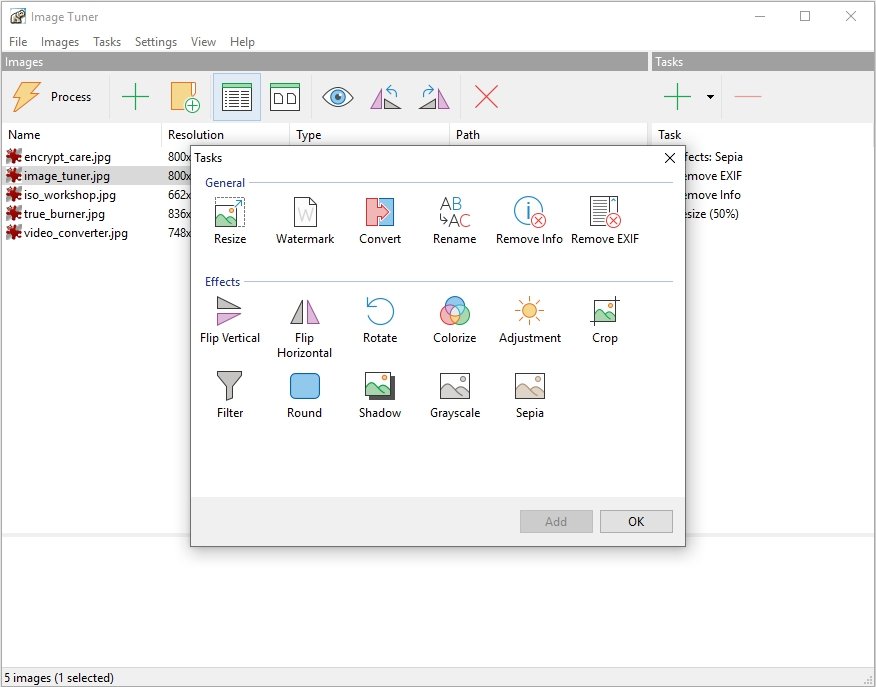
Task: Select the Flip Vertical effect
Action: point(230,312)
